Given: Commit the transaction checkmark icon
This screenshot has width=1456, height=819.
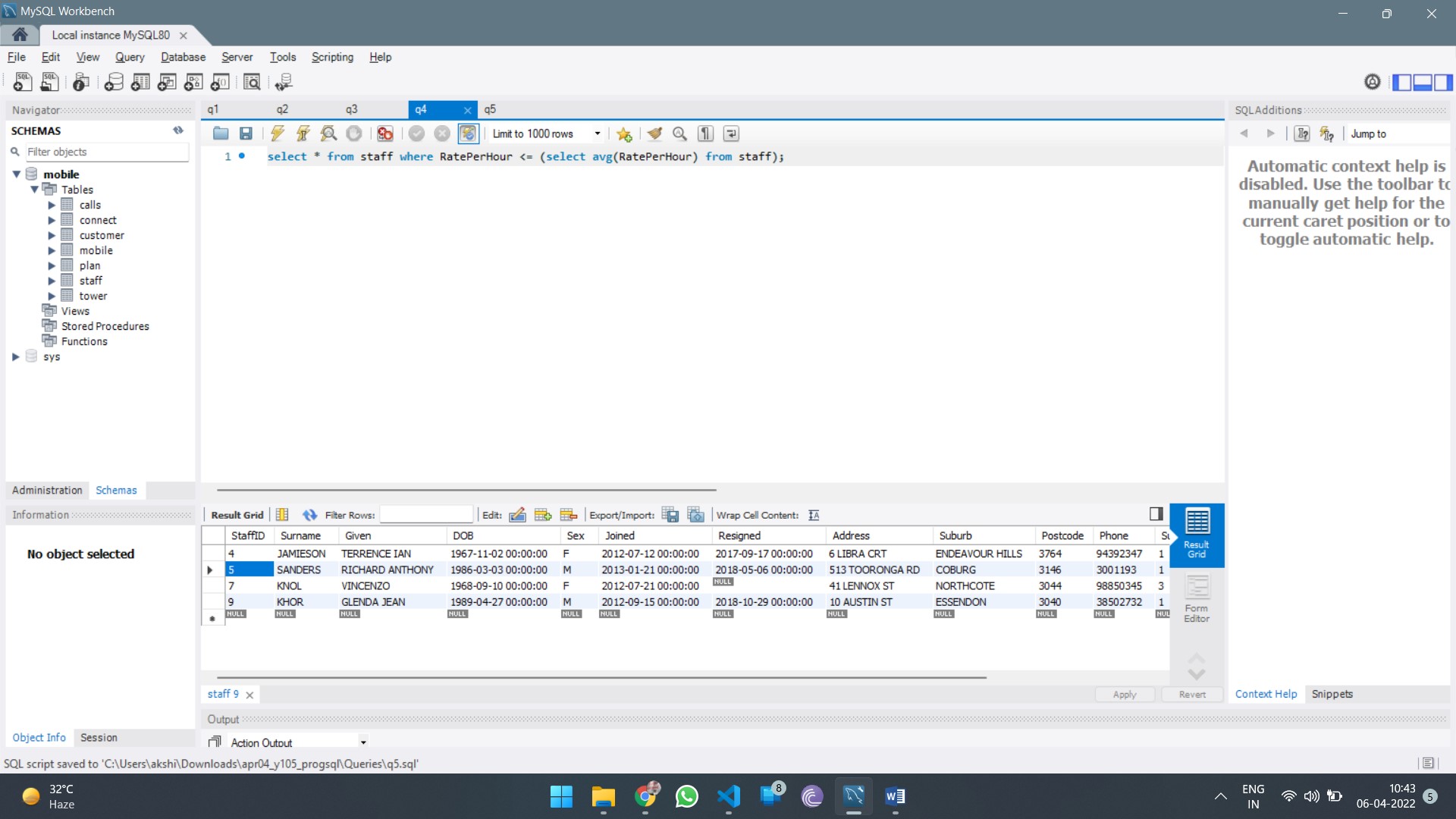Looking at the screenshot, I should (416, 133).
